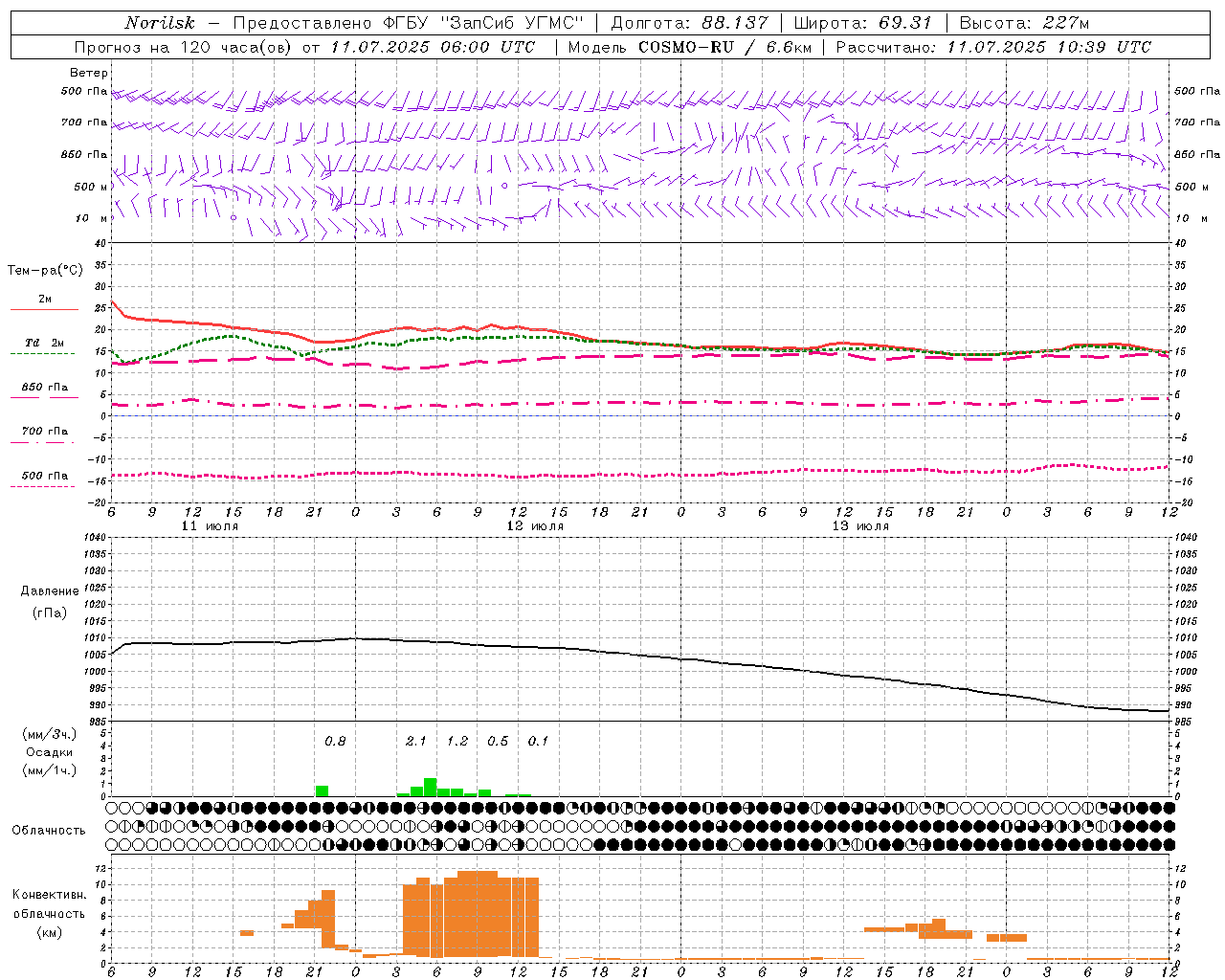1225x980 pixels.
Task: Click the (мм/1ч.) precipitation unit label
Action: click(50, 770)
